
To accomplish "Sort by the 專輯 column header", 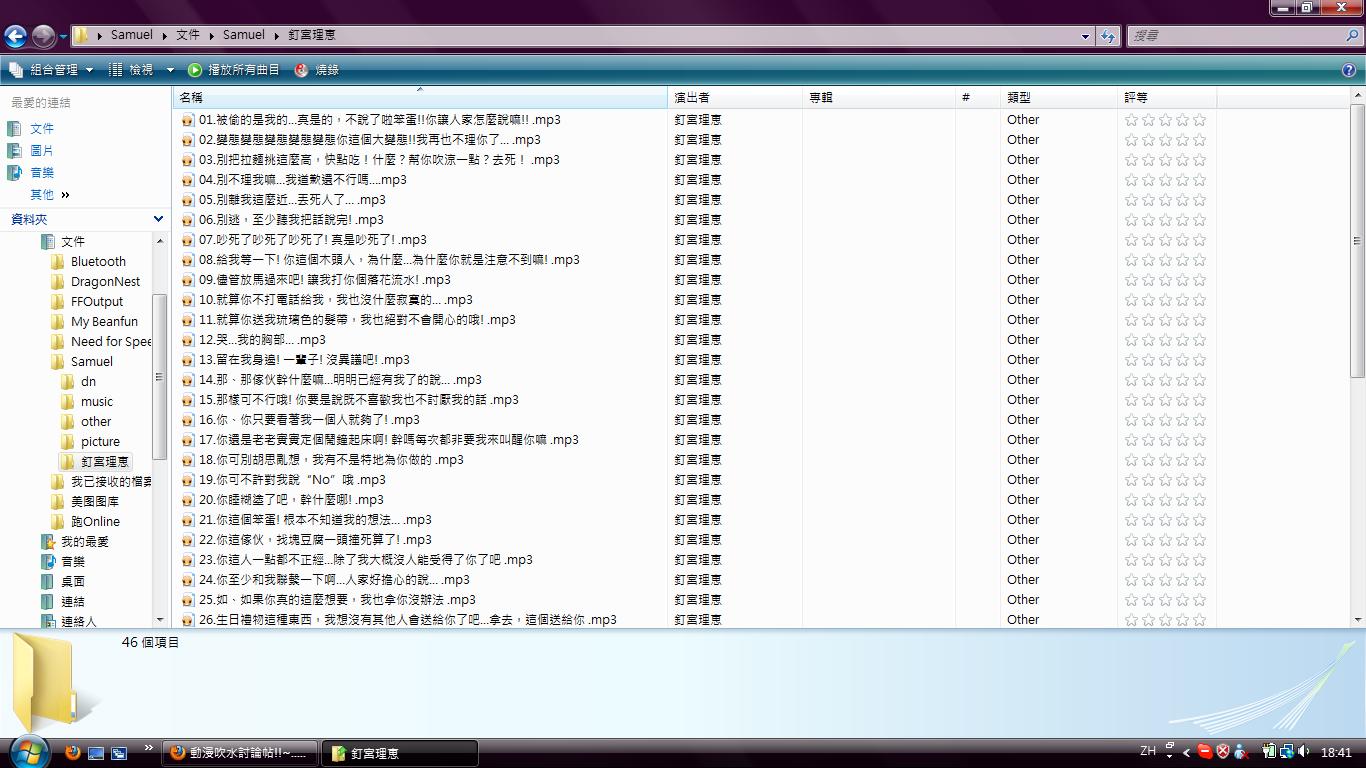I will 879,98.
